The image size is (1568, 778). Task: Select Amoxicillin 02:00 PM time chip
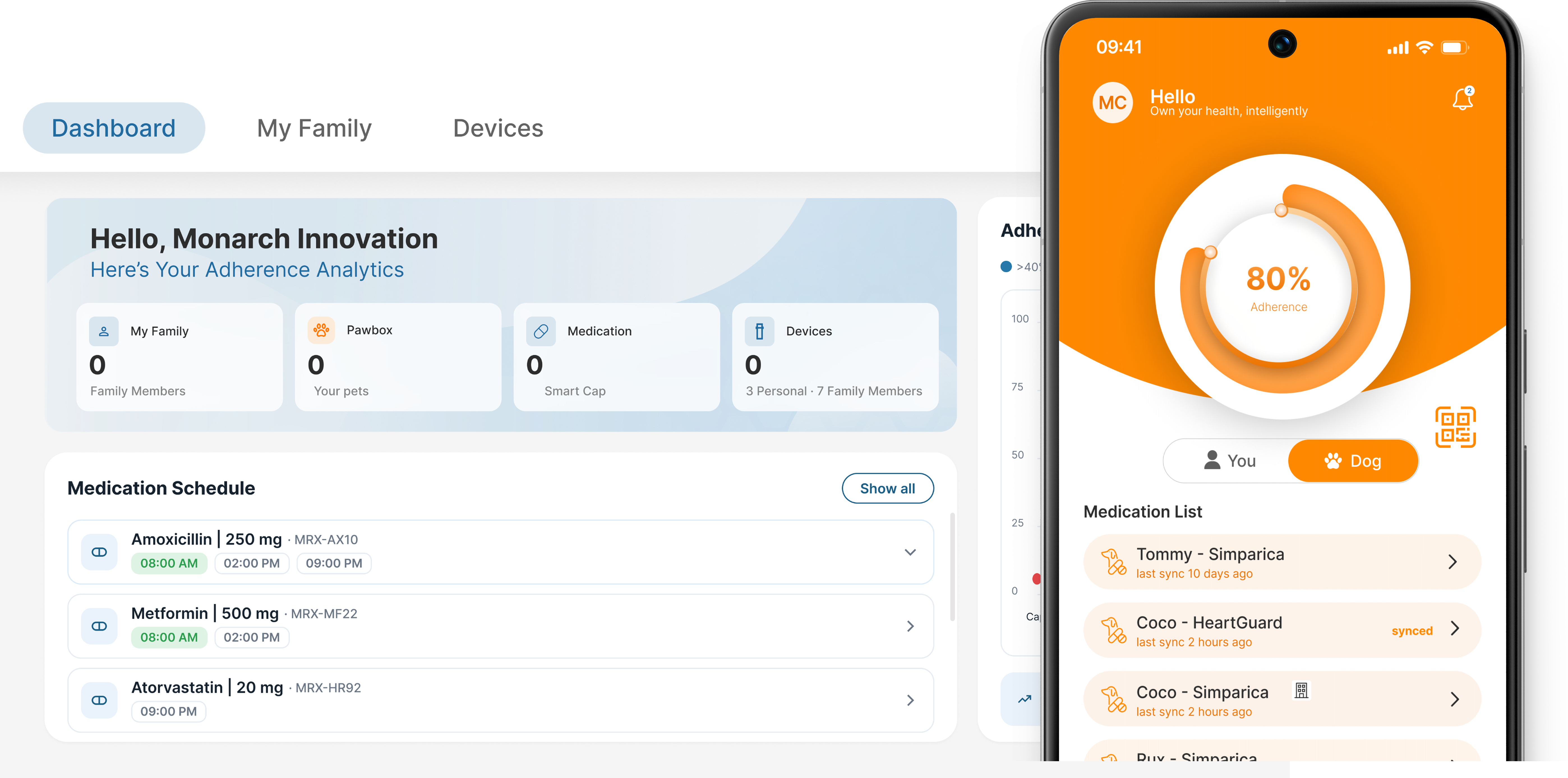pyautogui.click(x=252, y=563)
